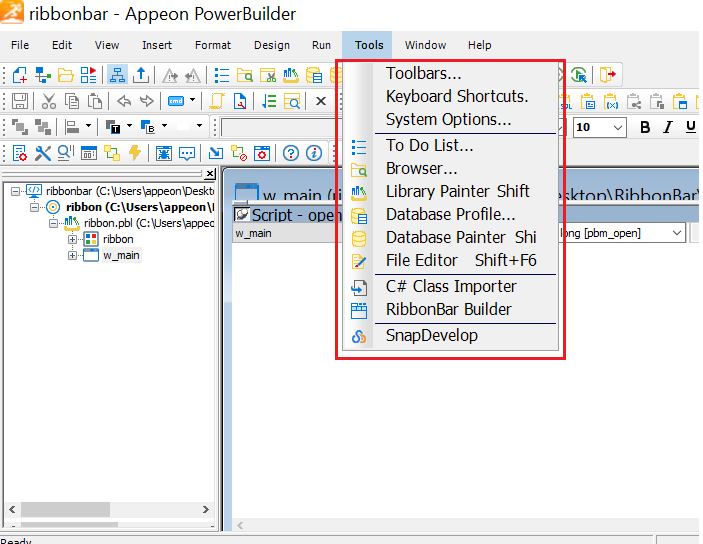Click the sort lines icon with green bars
The height and width of the screenshot is (544, 703).
pos(269,101)
